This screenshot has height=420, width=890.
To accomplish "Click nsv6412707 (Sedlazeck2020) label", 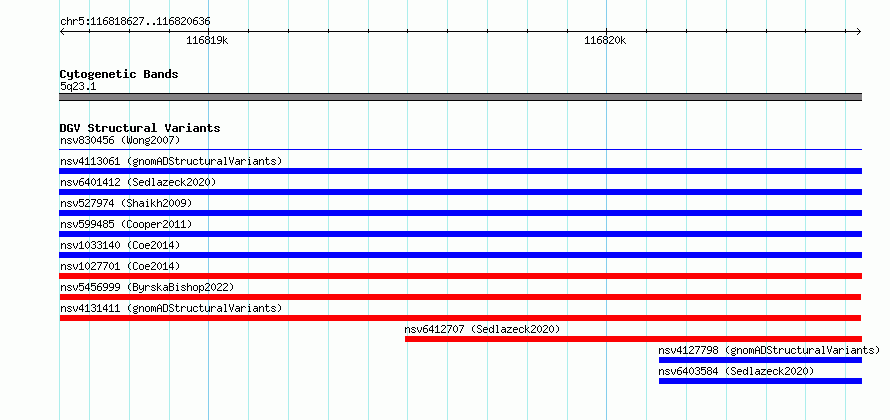I will coord(482,329).
